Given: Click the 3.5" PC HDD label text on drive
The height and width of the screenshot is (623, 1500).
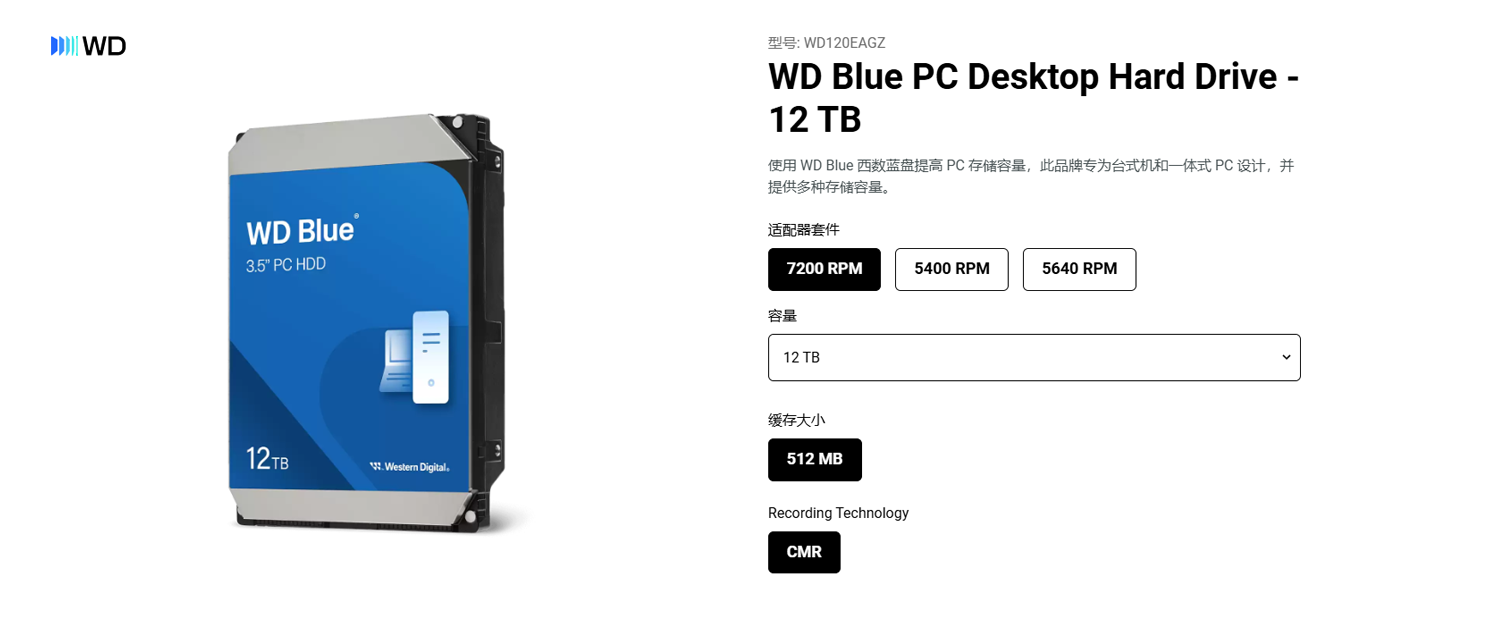Looking at the screenshot, I should 286,265.
